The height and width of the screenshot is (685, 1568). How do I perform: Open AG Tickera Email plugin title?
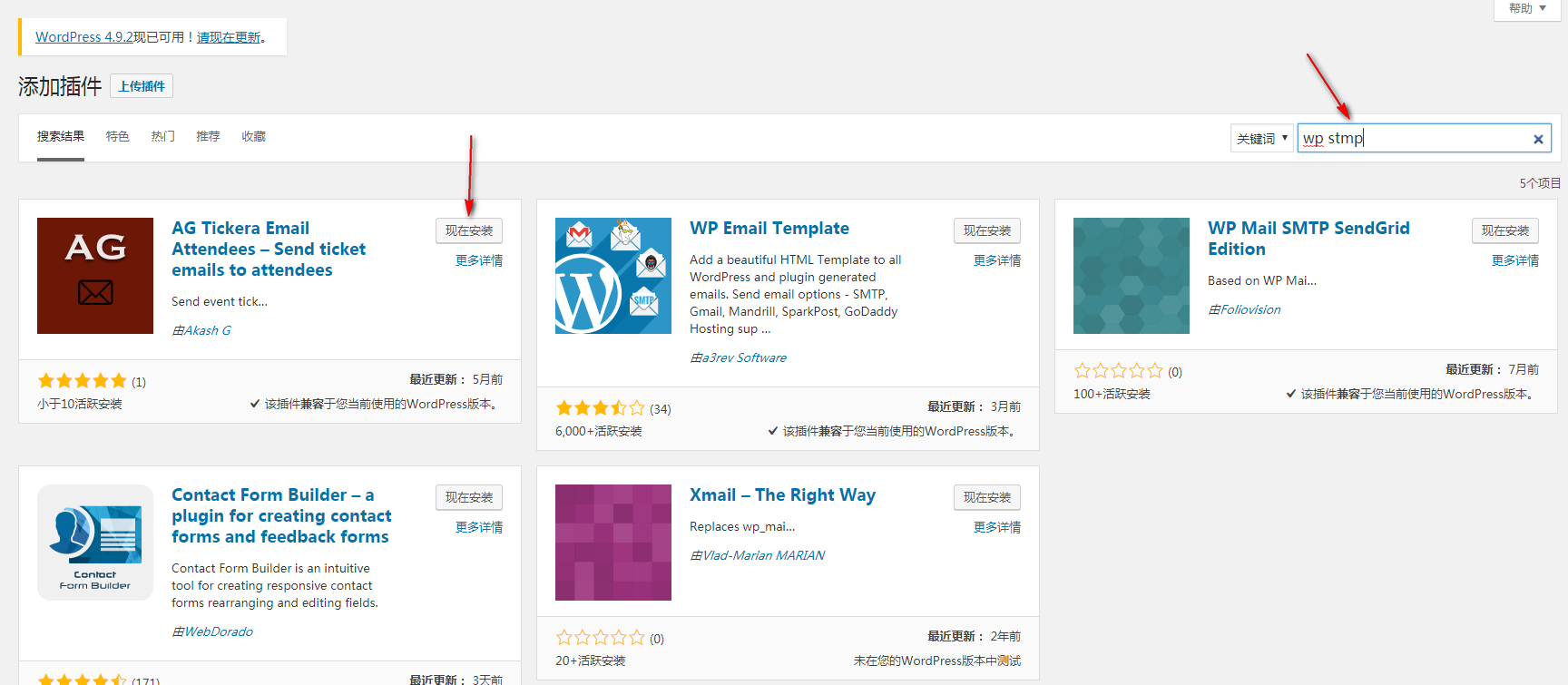point(269,249)
